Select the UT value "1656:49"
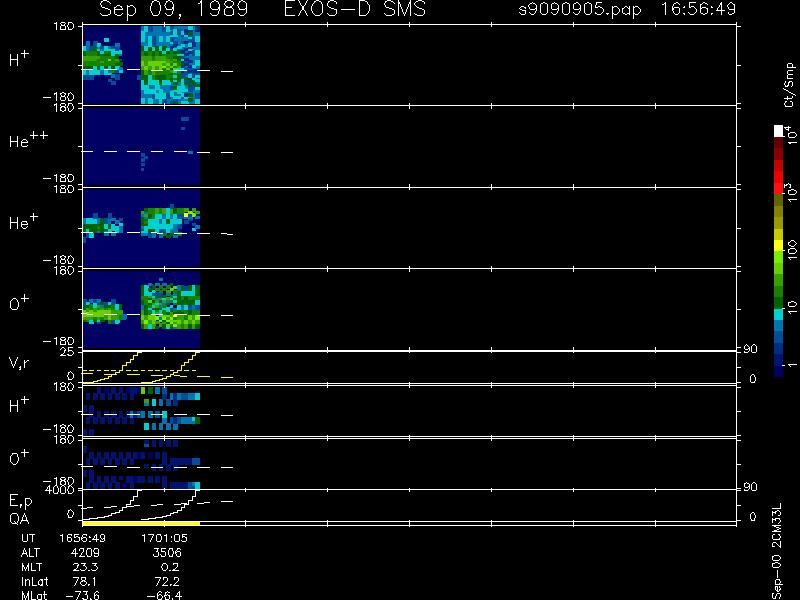Image resolution: width=800 pixels, height=600 pixels. point(83,538)
